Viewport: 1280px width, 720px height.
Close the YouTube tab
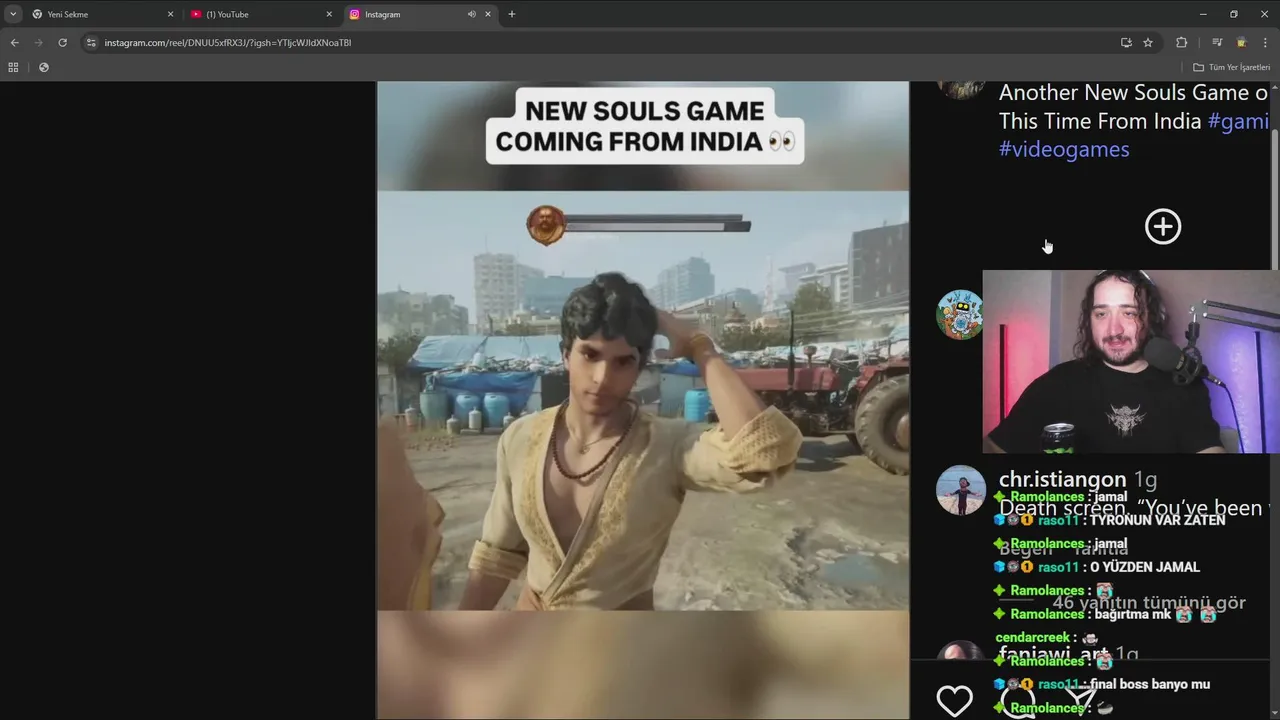click(329, 14)
